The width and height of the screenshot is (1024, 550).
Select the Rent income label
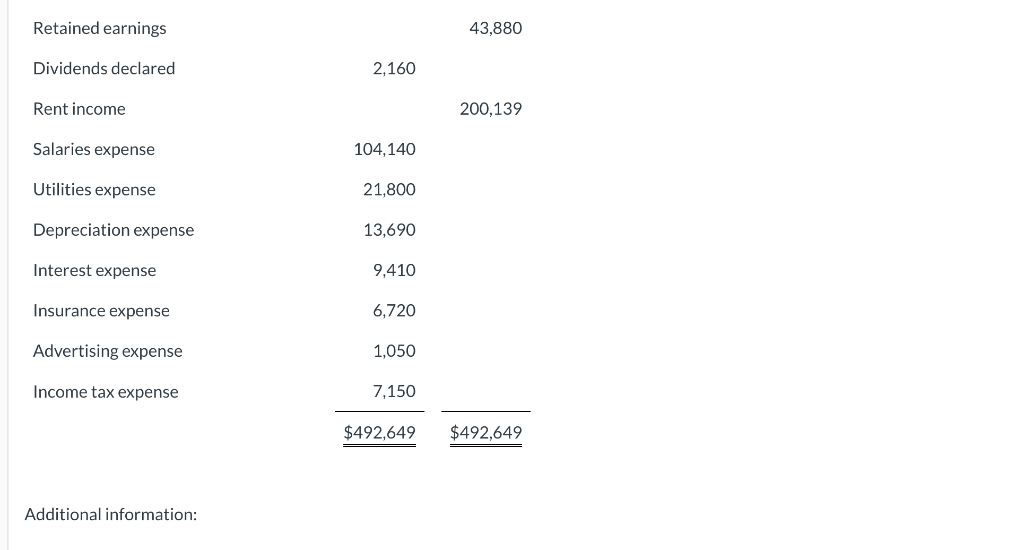coord(79,109)
